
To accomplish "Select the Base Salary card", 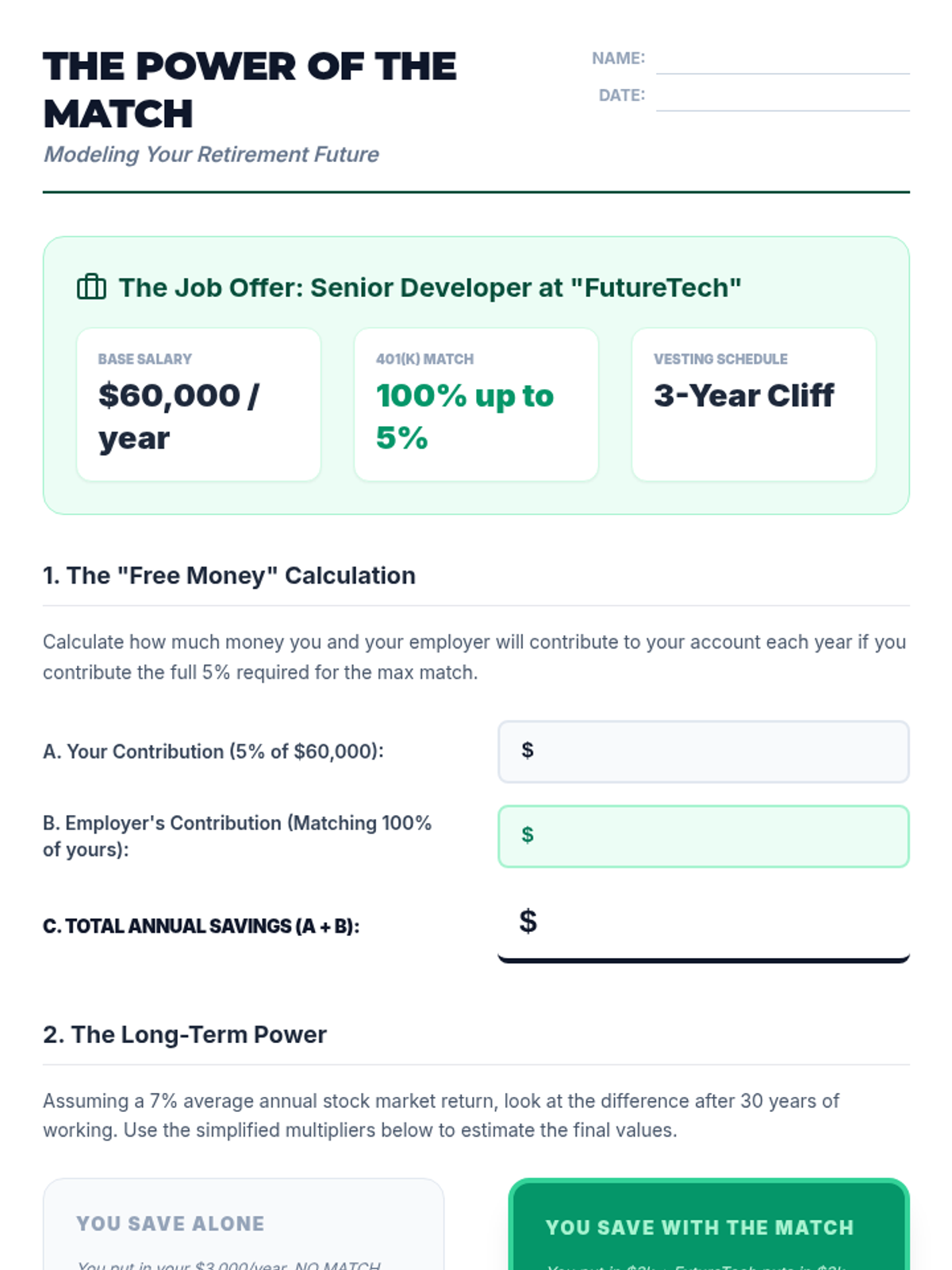I will pyautogui.click(x=198, y=405).
